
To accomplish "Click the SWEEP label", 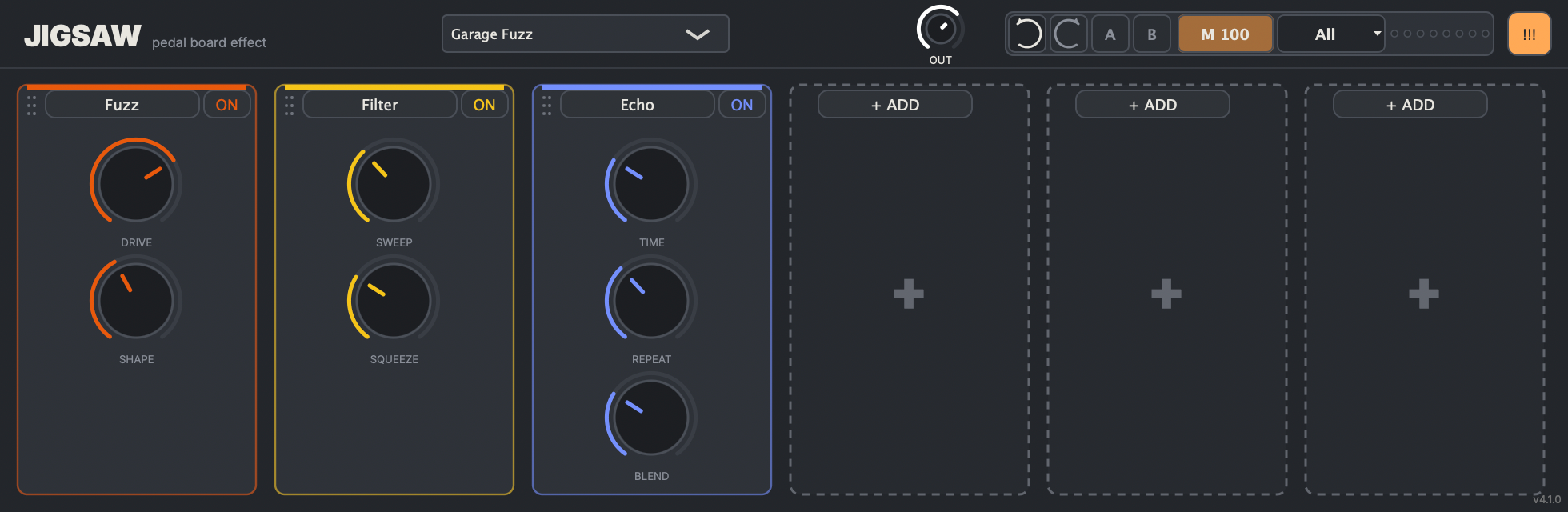I will (x=394, y=242).
